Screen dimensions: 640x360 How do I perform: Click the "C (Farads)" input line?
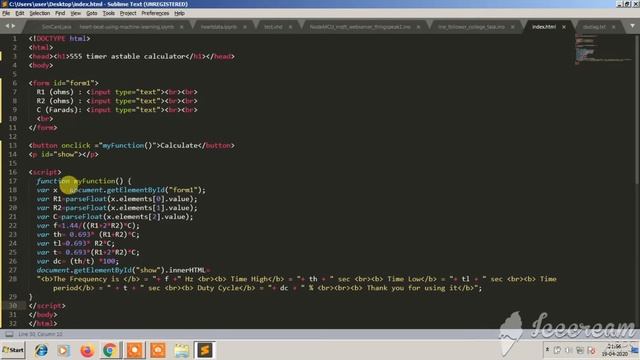(x=117, y=110)
